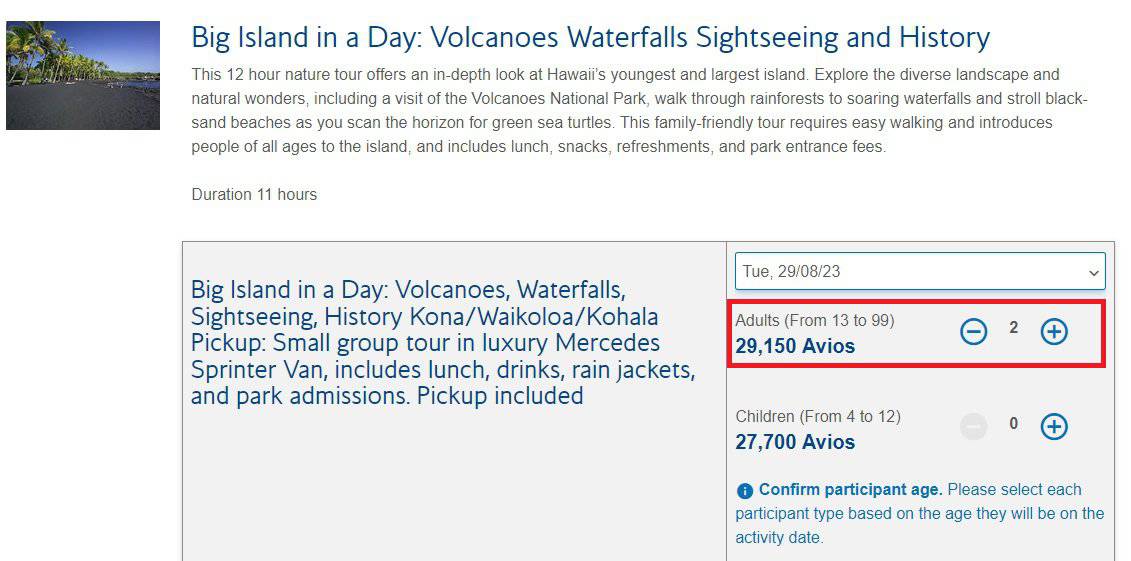The width and height of the screenshot is (1131, 561).
Task: Select the Adults (From 13 to 99) label
Action: (814, 320)
